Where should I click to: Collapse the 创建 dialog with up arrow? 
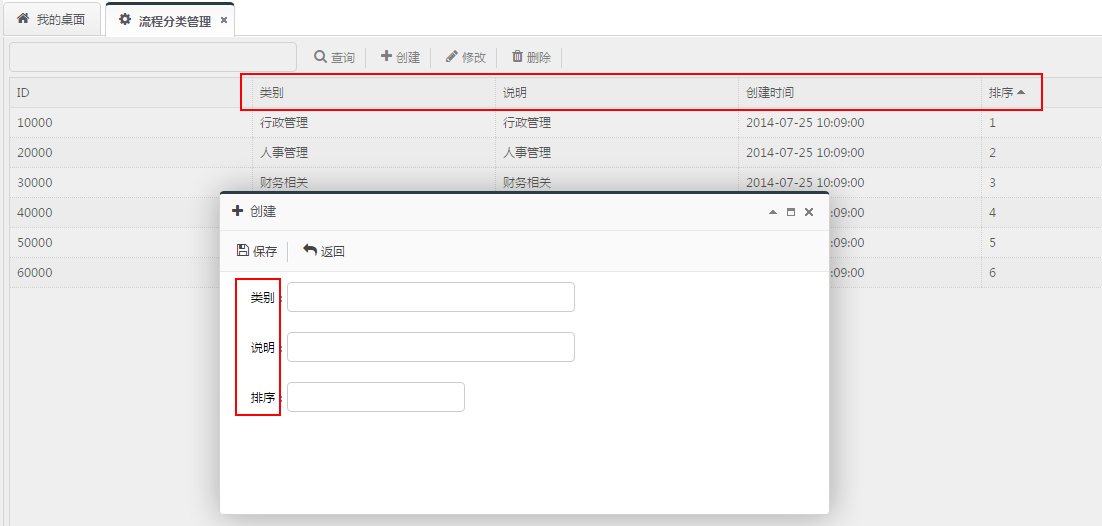pyautogui.click(x=772, y=212)
